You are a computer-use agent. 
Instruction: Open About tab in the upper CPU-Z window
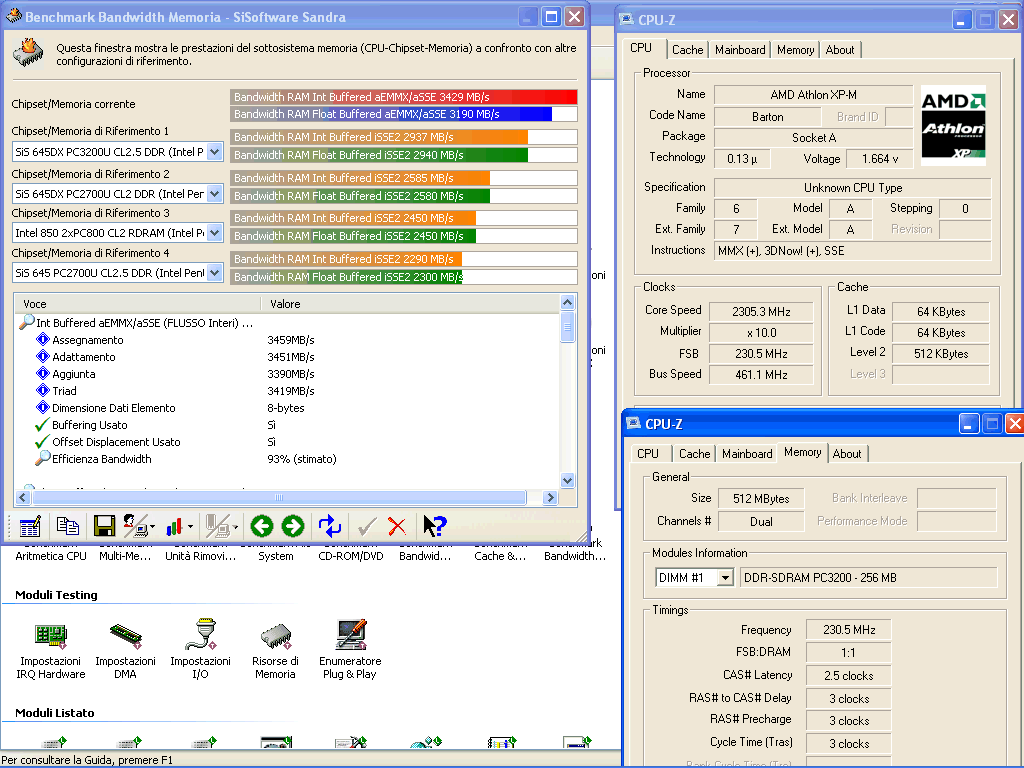click(840, 50)
